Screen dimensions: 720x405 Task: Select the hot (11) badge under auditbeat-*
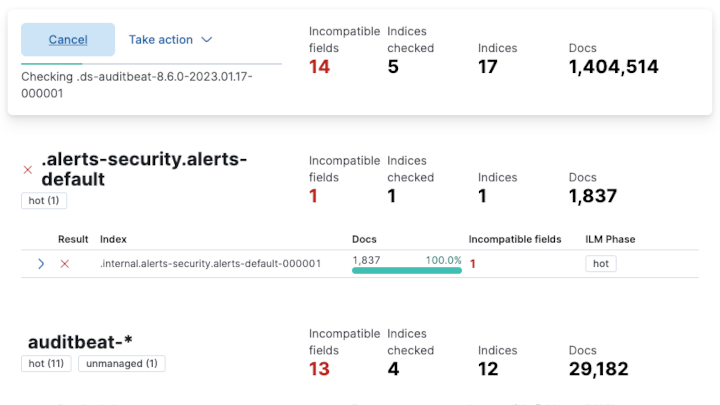tap(46, 364)
